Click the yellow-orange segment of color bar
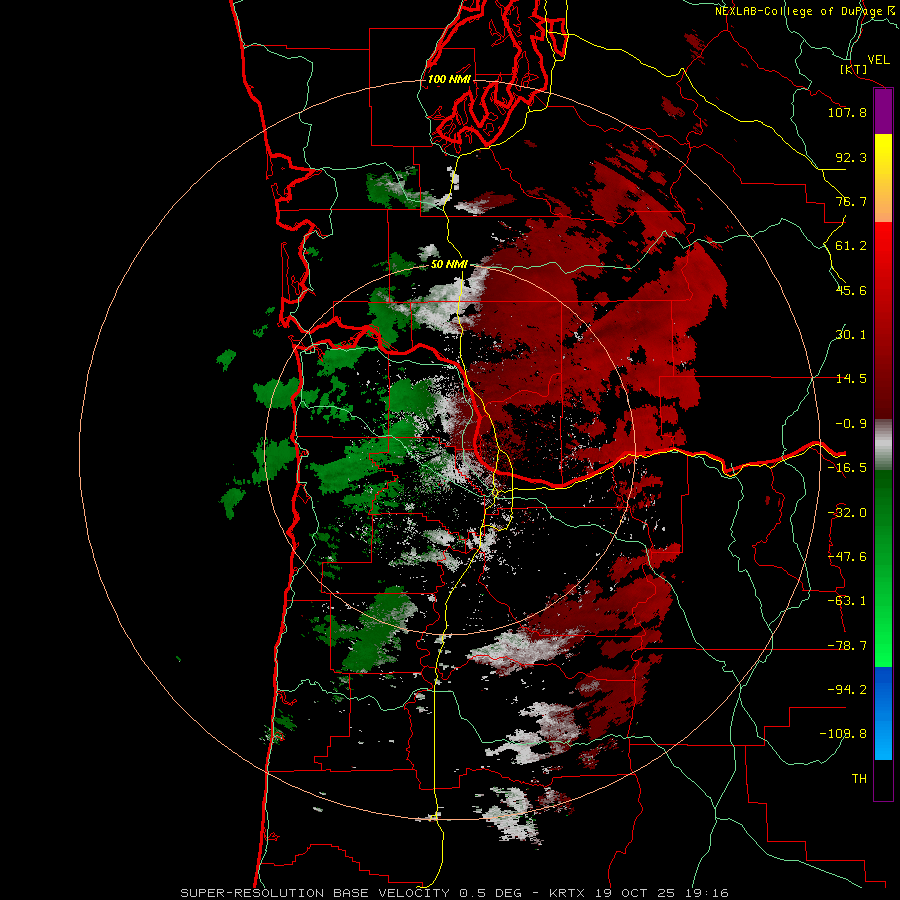The width and height of the screenshot is (900, 900). point(883,178)
